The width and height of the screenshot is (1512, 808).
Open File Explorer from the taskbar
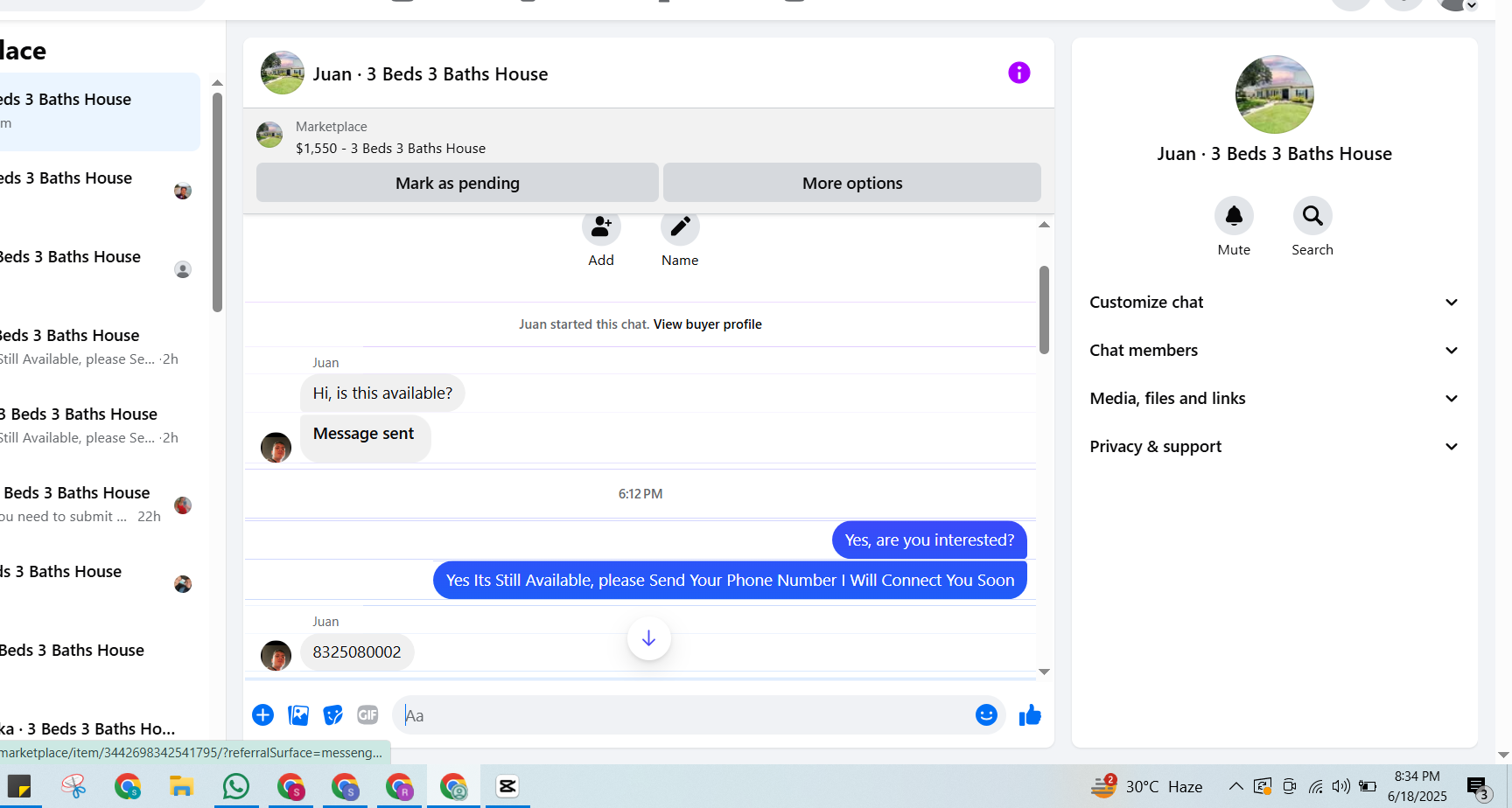181,786
